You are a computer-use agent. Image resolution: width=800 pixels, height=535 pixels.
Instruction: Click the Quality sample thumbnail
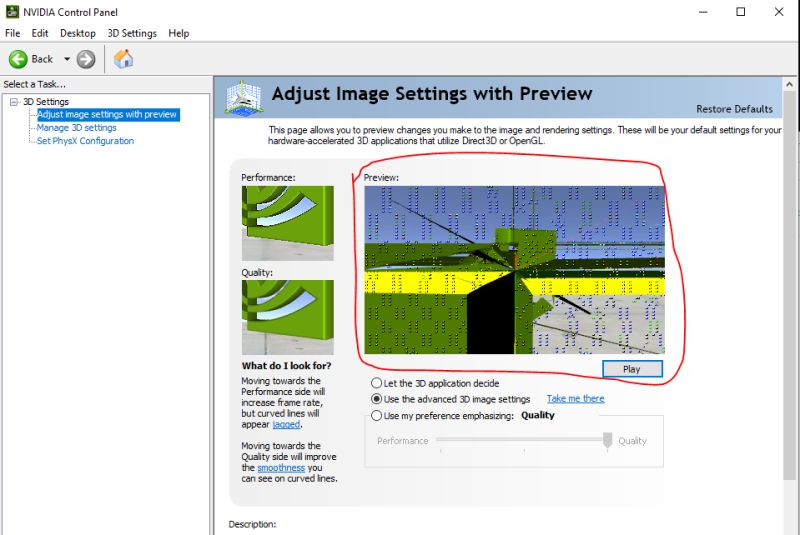pos(288,317)
